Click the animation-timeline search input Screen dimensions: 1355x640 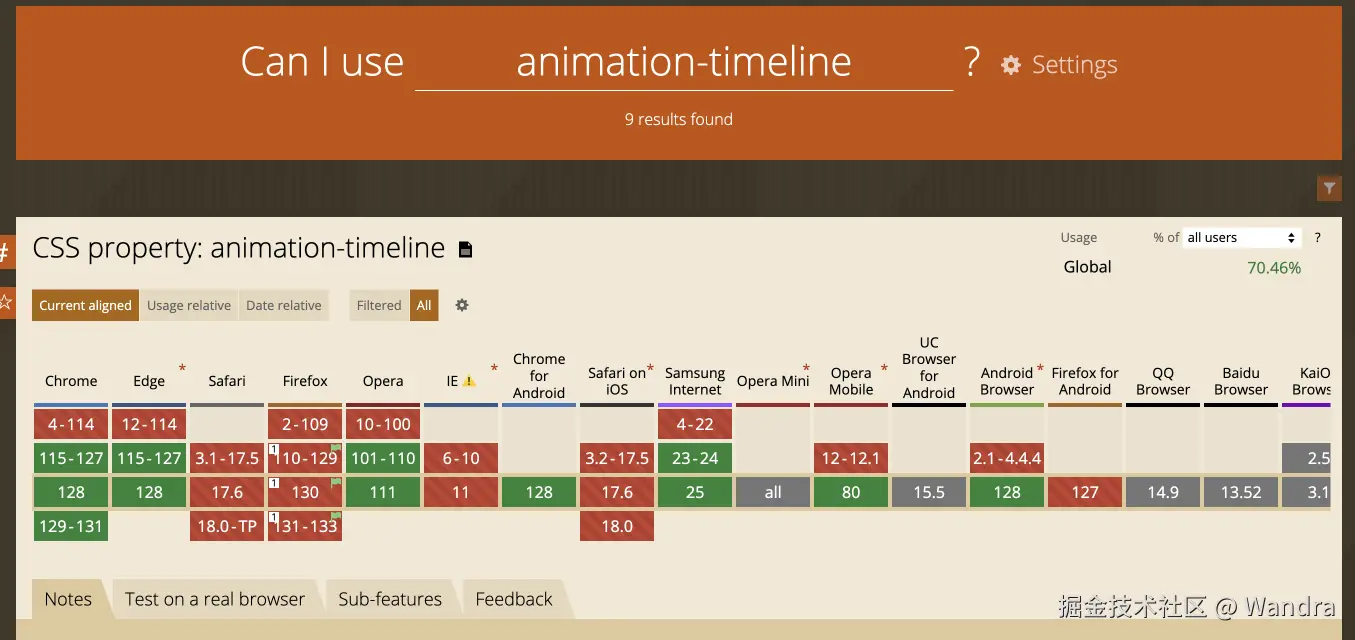click(684, 62)
